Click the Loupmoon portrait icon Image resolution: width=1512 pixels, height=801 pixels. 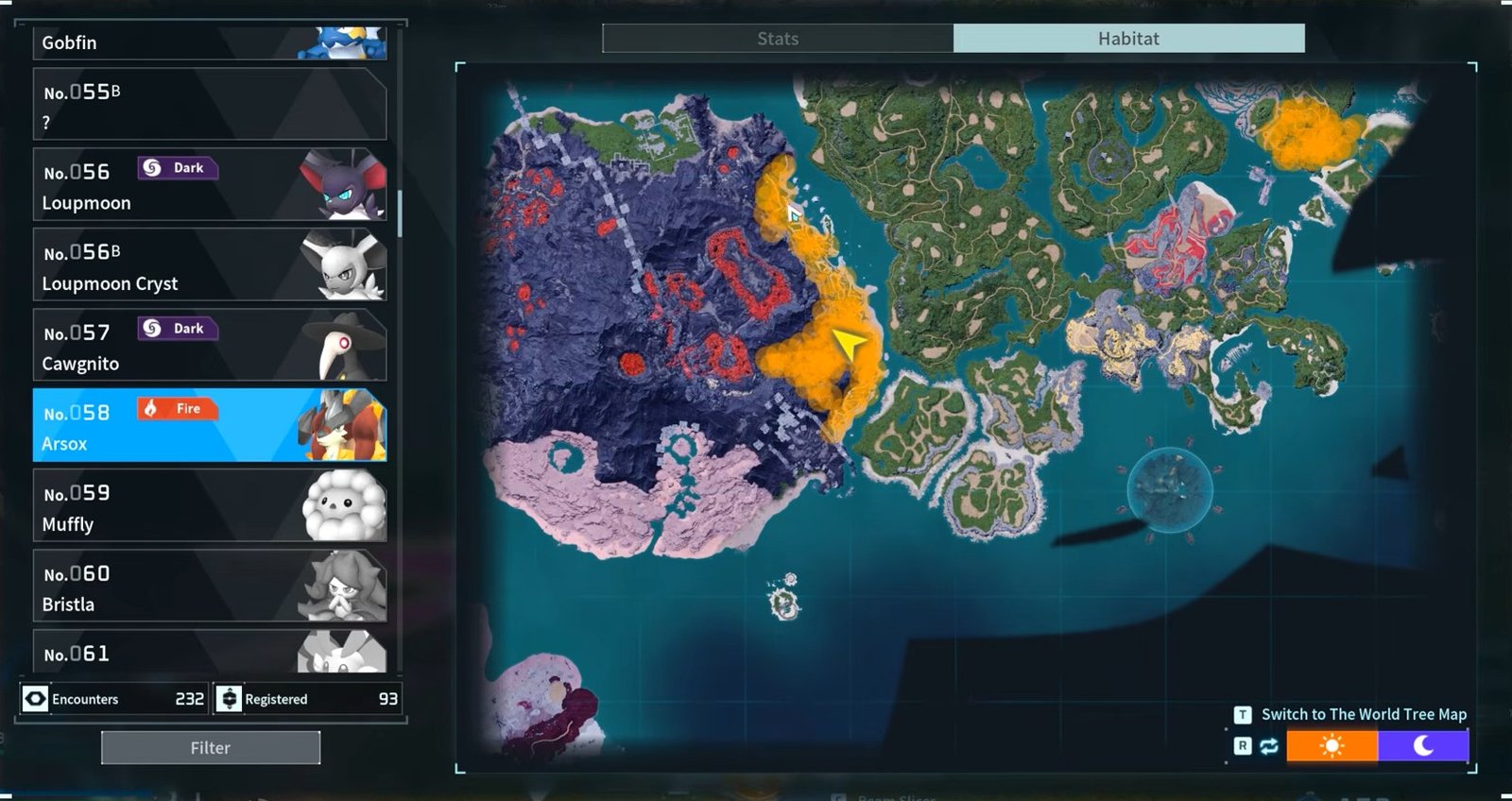pyautogui.click(x=343, y=185)
